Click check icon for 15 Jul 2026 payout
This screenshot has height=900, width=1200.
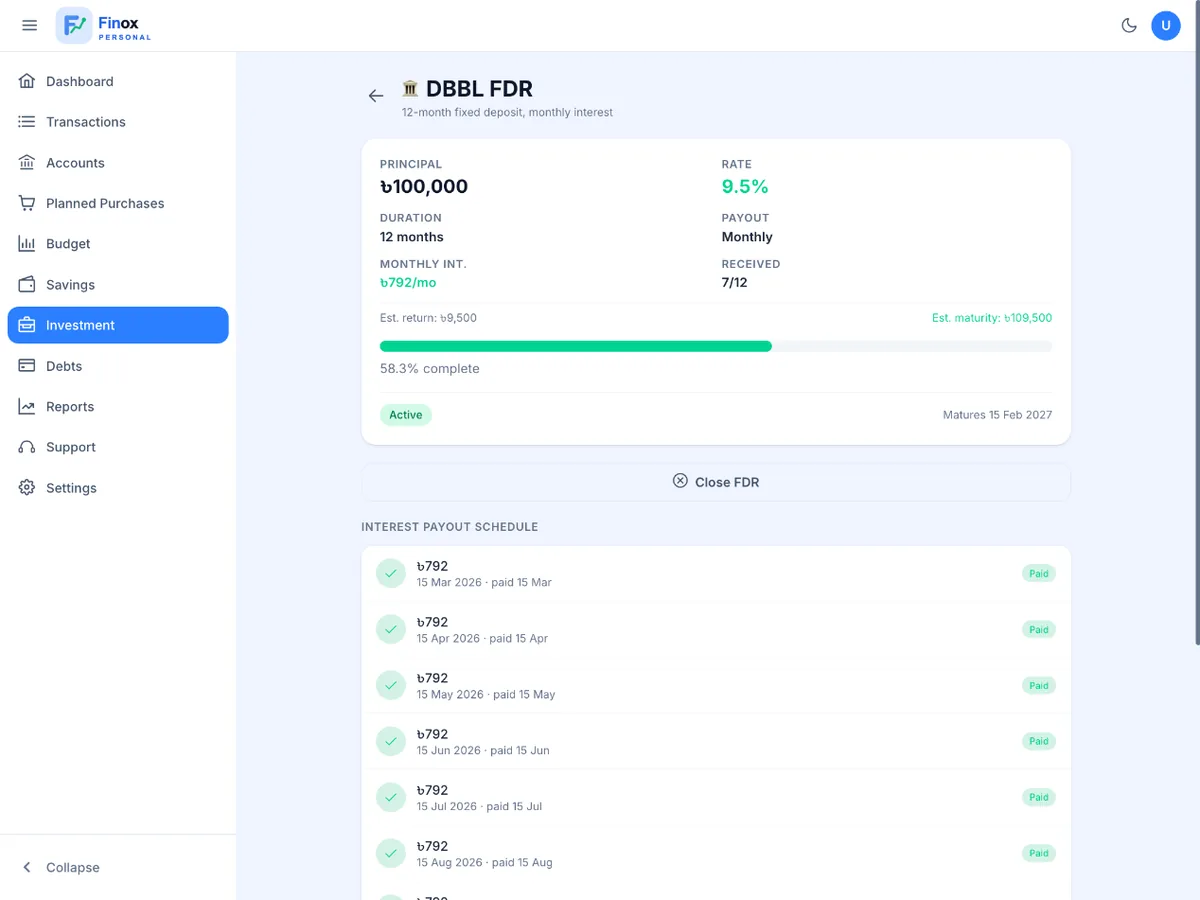click(391, 798)
